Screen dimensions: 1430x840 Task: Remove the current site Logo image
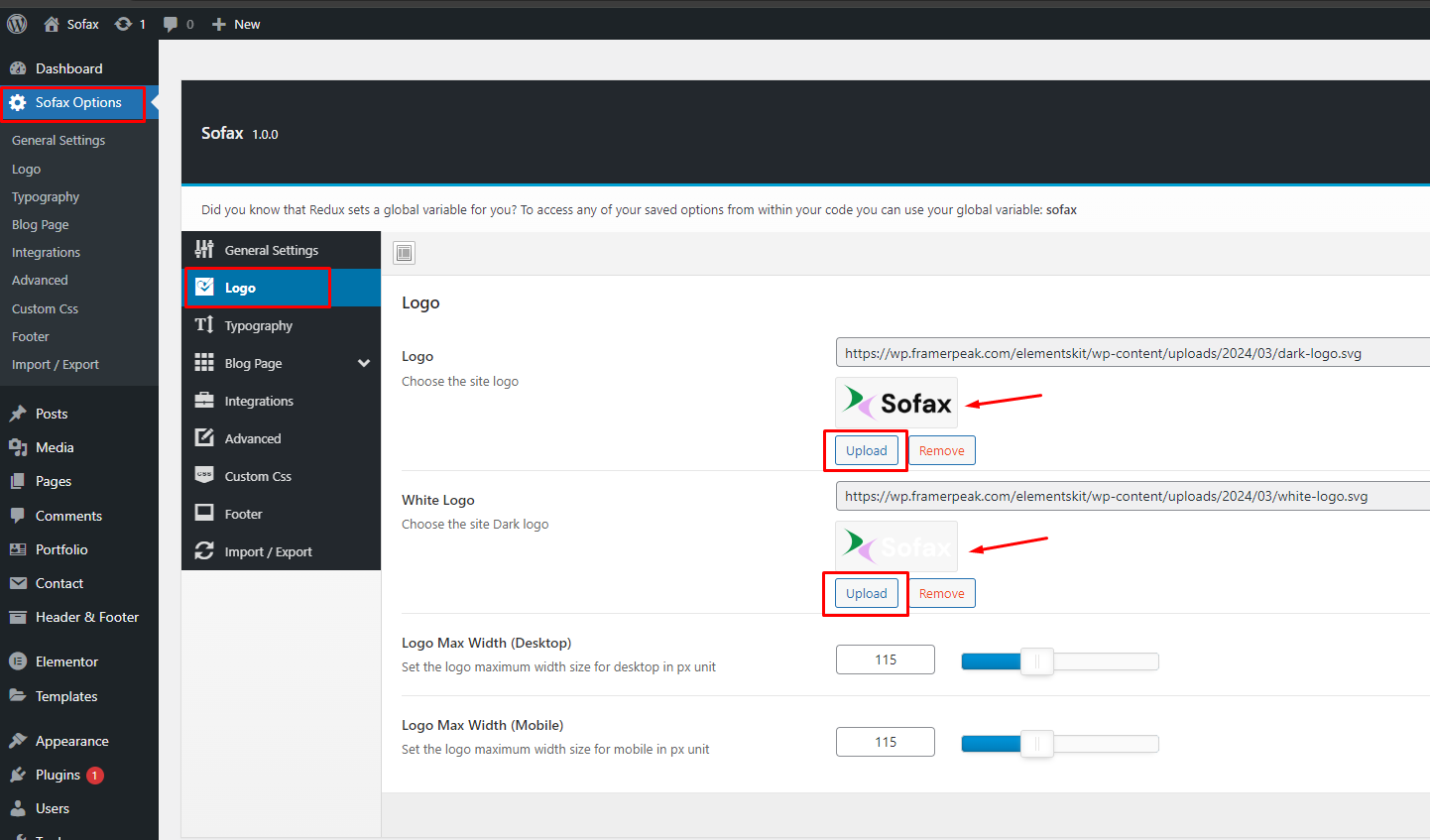(942, 450)
